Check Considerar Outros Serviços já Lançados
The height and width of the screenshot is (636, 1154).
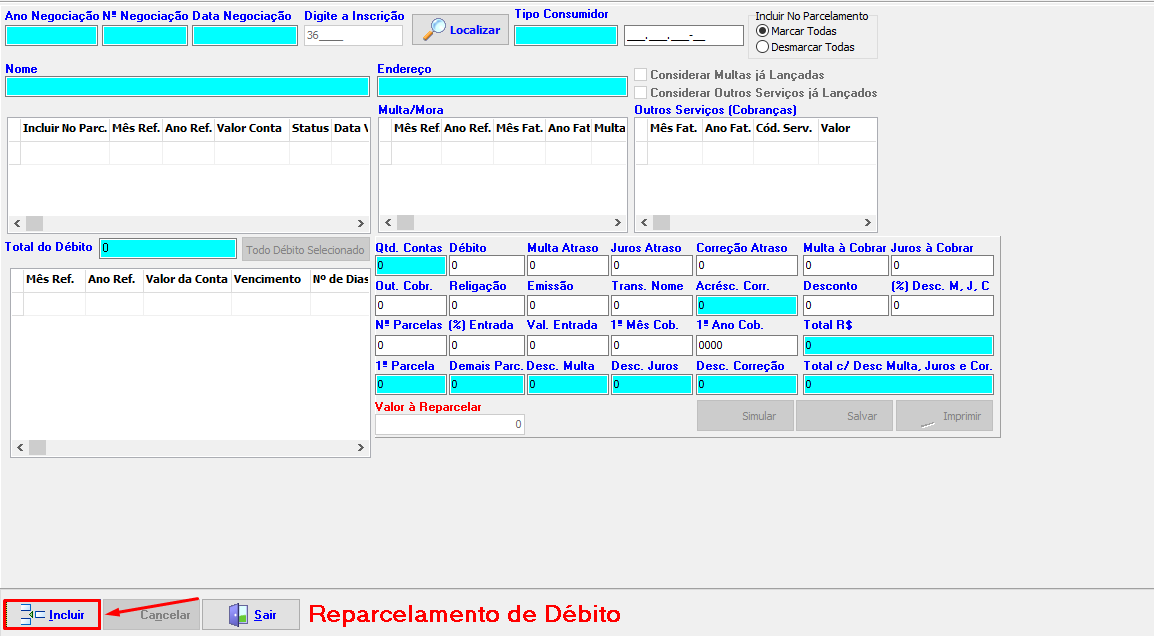[641, 93]
